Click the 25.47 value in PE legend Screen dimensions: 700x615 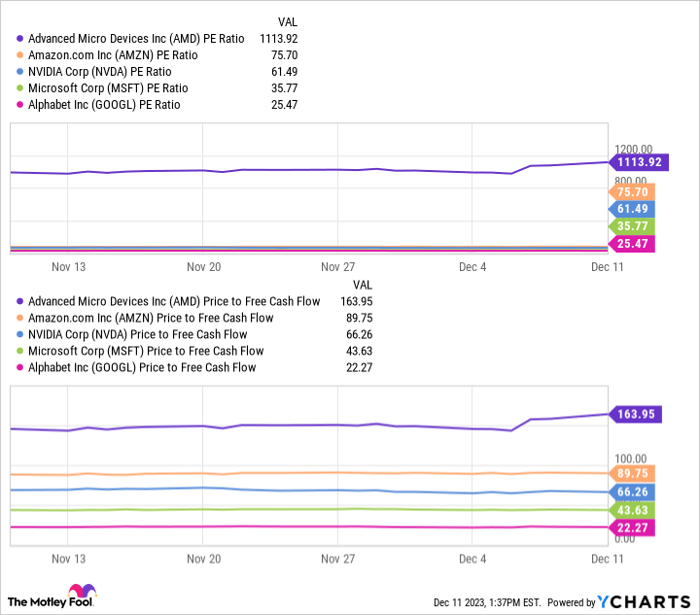pyautogui.click(x=284, y=105)
